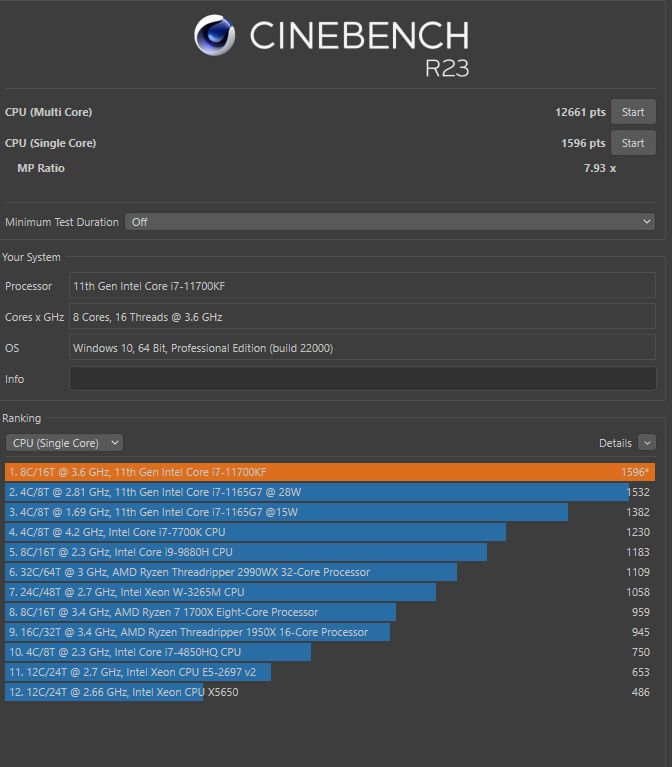Open the Minimum Test Duration dropdown
Image resolution: width=672 pixels, height=767 pixels.
coord(390,222)
